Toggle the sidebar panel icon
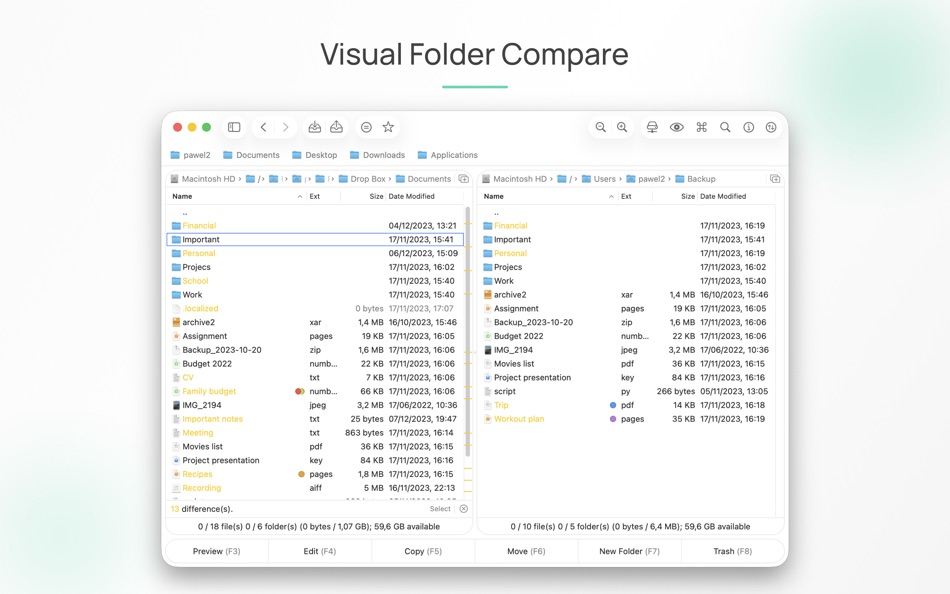This screenshot has height=594, width=950. (x=233, y=127)
